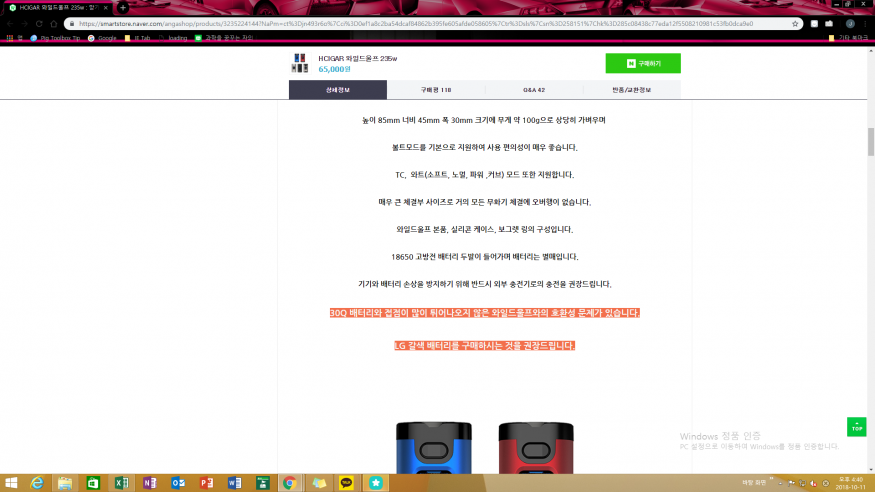
Task: Launch Excel from the taskbar
Action: [x=121, y=482]
